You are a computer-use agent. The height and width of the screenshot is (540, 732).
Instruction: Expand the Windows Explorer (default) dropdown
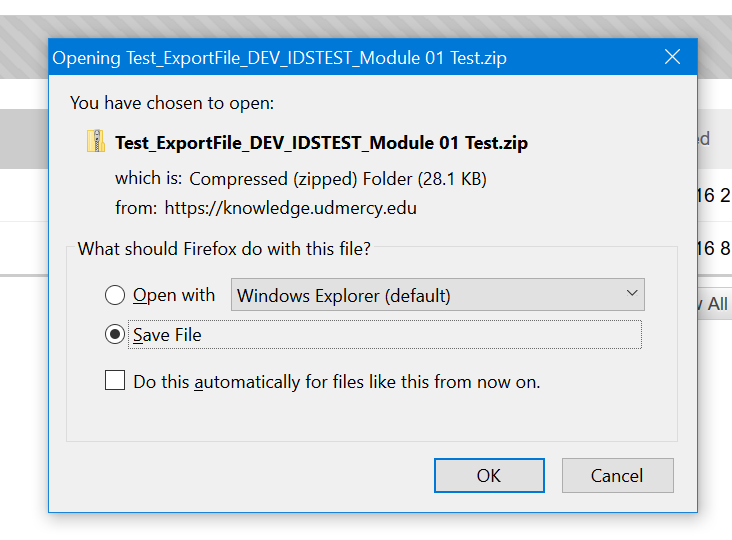[437, 295]
